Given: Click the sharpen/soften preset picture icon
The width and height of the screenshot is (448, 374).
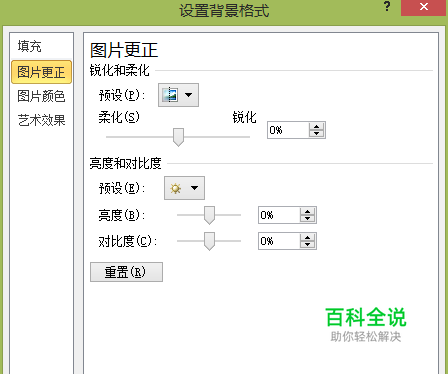Looking at the screenshot, I should [x=170, y=95].
